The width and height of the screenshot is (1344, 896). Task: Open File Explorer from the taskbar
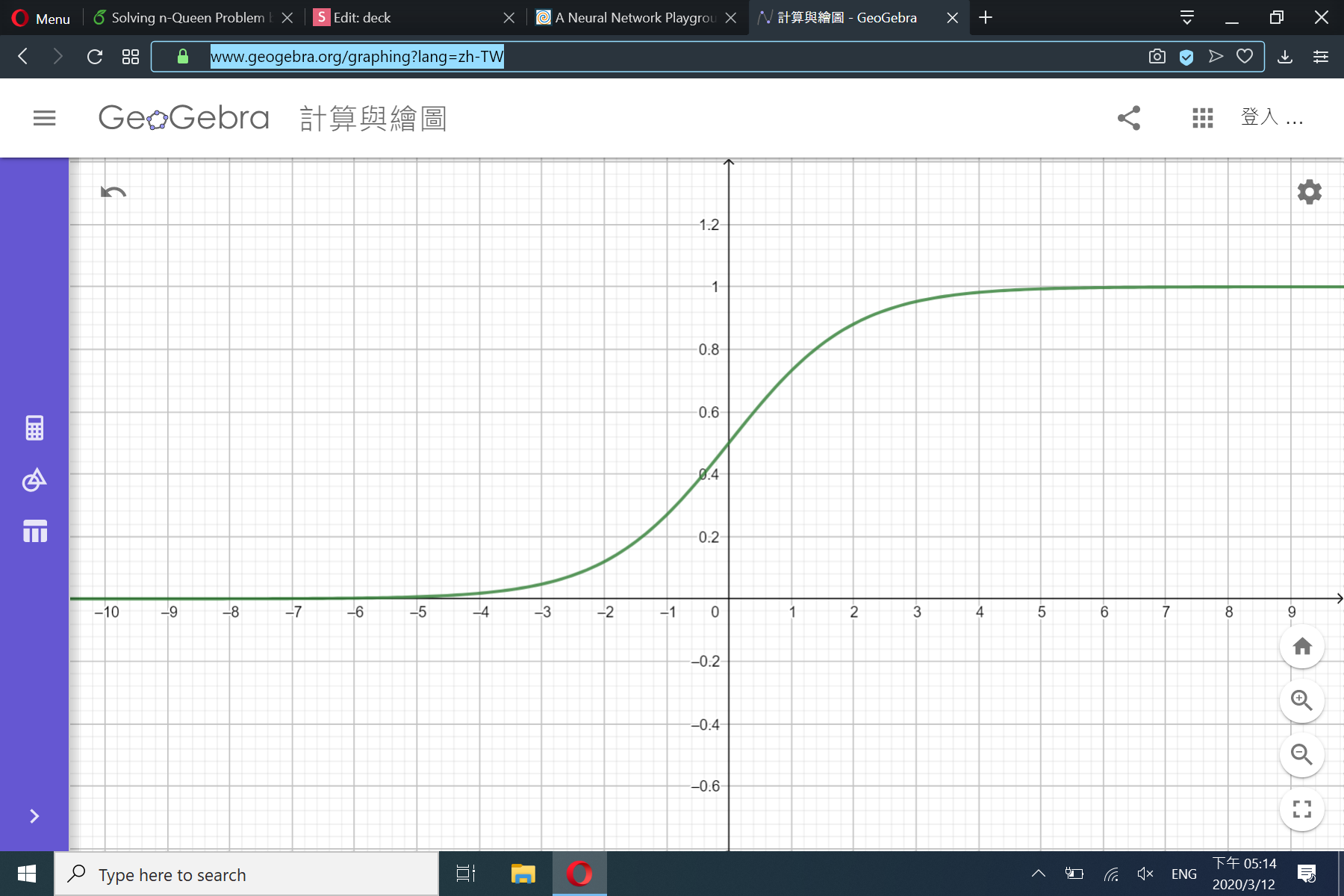pyautogui.click(x=523, y=874)
